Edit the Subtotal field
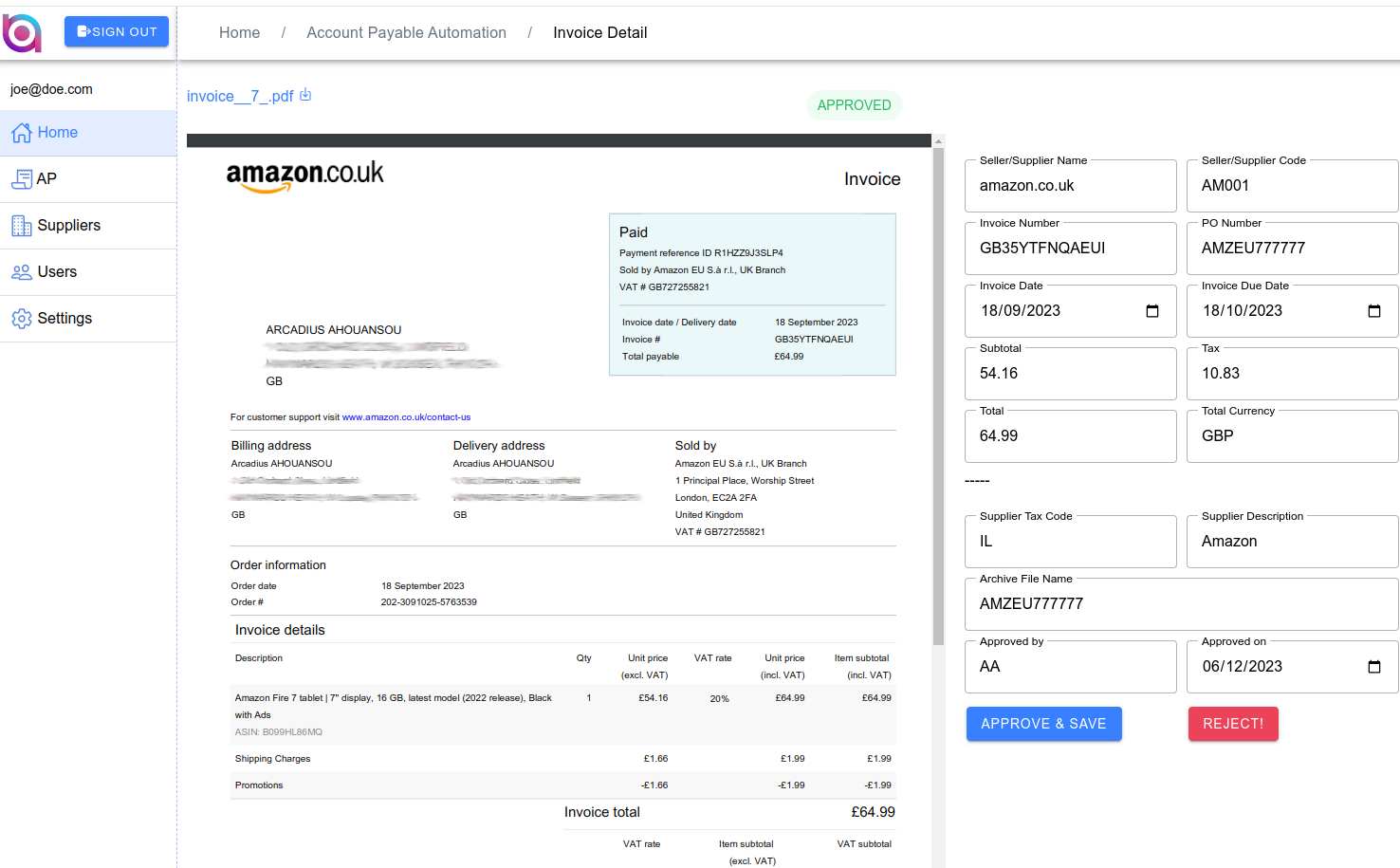1400x868 pixels. click(x=1071, y=374)
